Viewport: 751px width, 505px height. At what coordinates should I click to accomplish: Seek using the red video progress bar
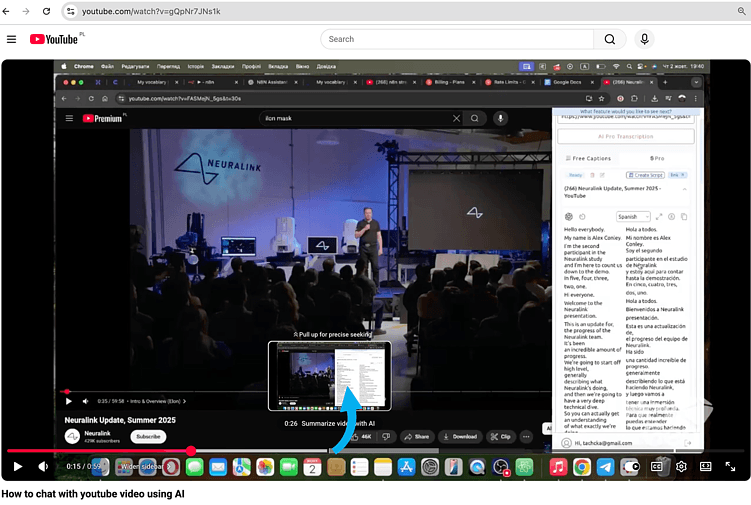pyautogui.click(x=375, y=450)
